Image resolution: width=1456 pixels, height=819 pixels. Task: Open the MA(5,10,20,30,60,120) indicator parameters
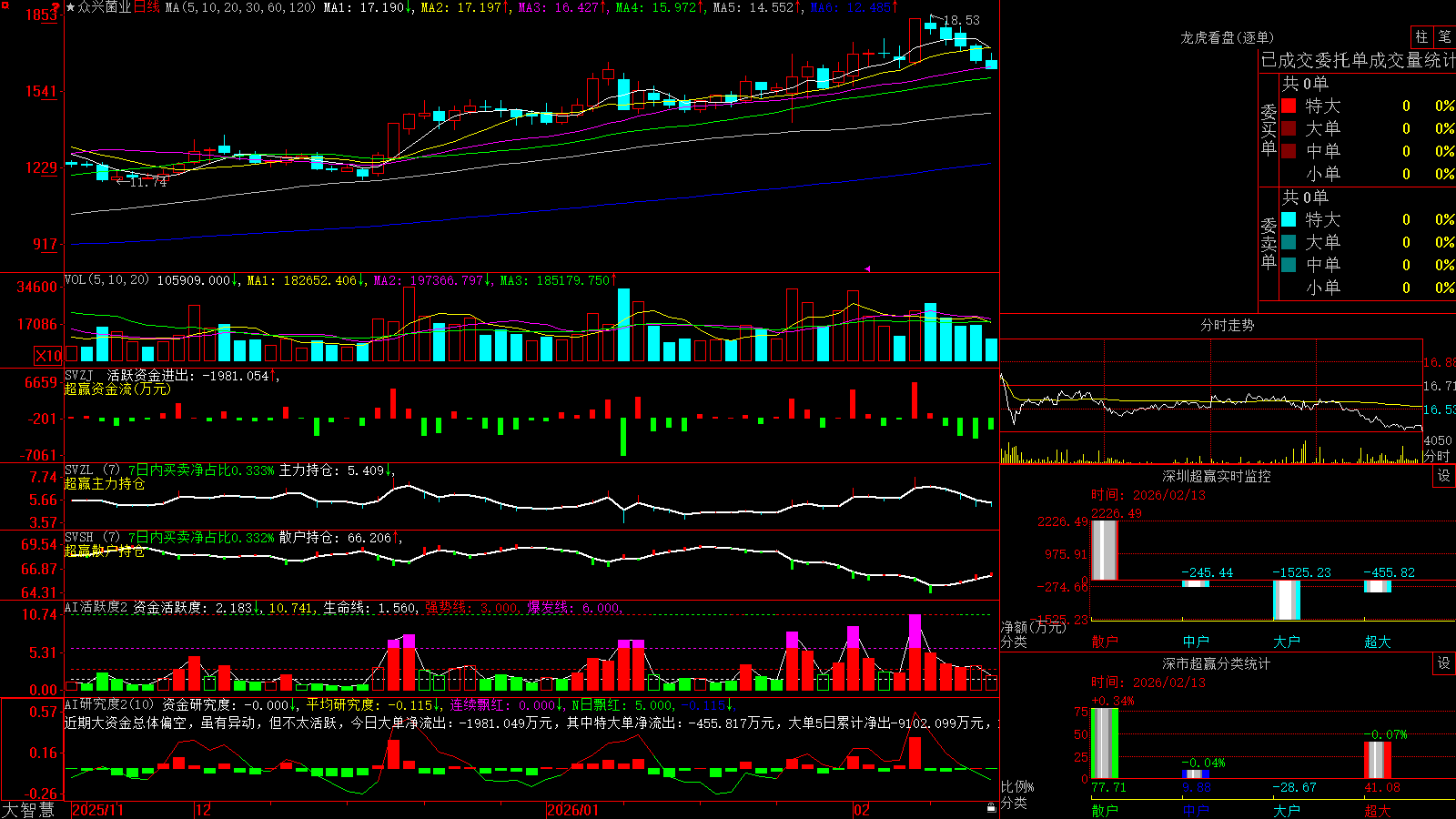click(x=240, y=7)
